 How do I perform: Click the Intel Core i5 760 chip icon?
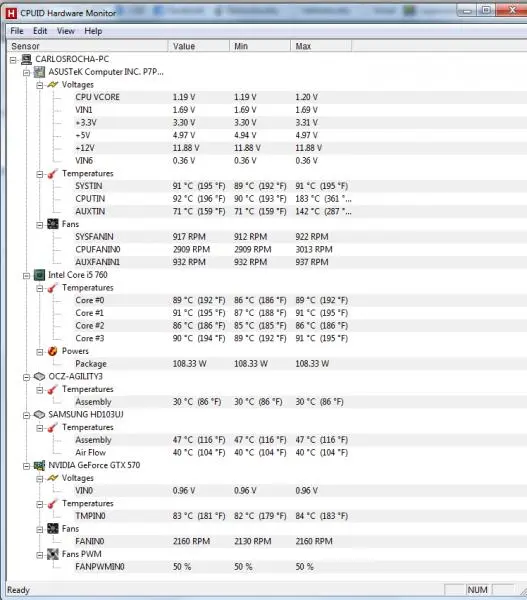tap(39, 275)
